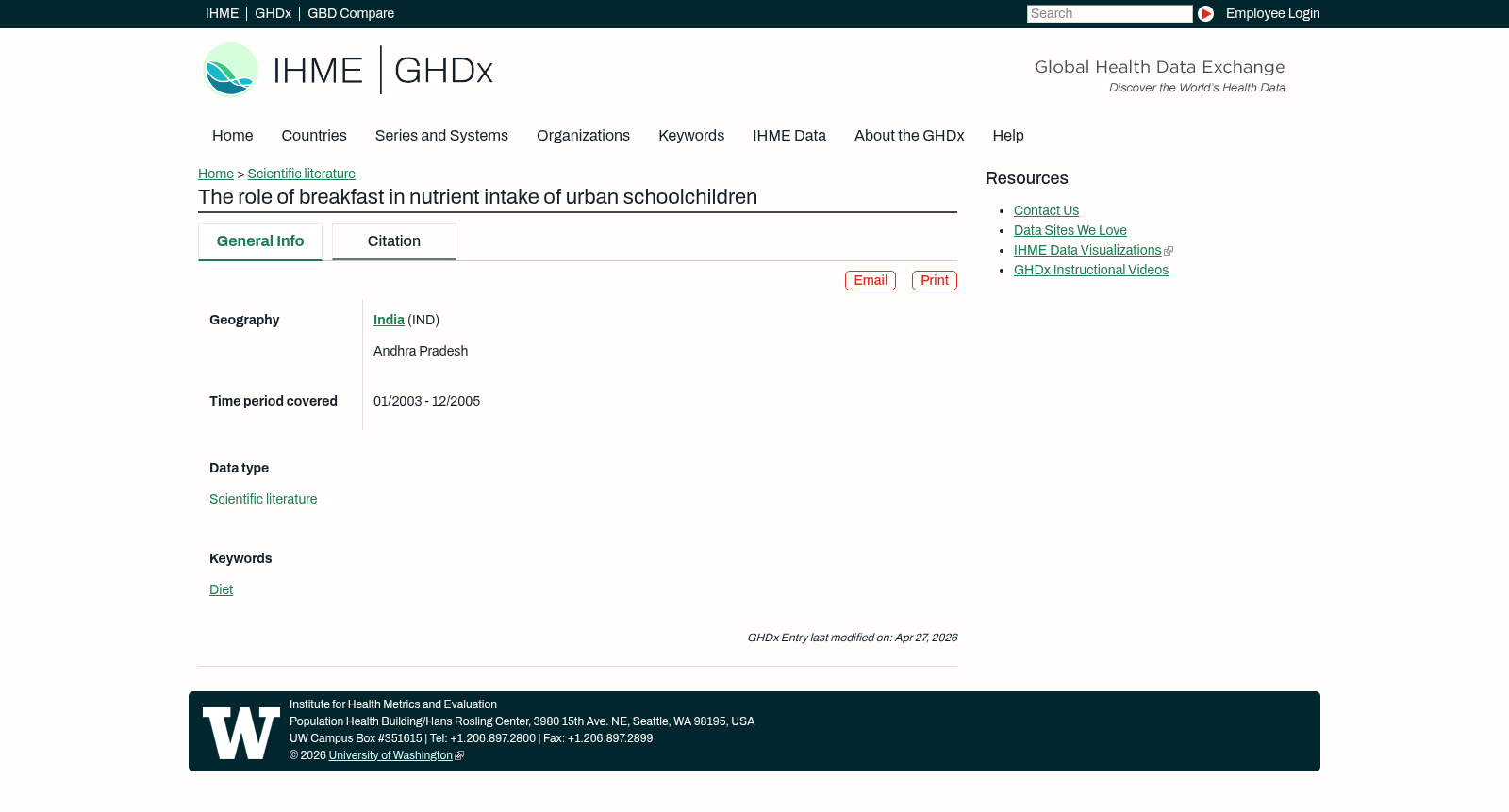Click the Print button
The width and height of the screenshot is (1509, 812).
pyautogui.click(x=935, y=281)
